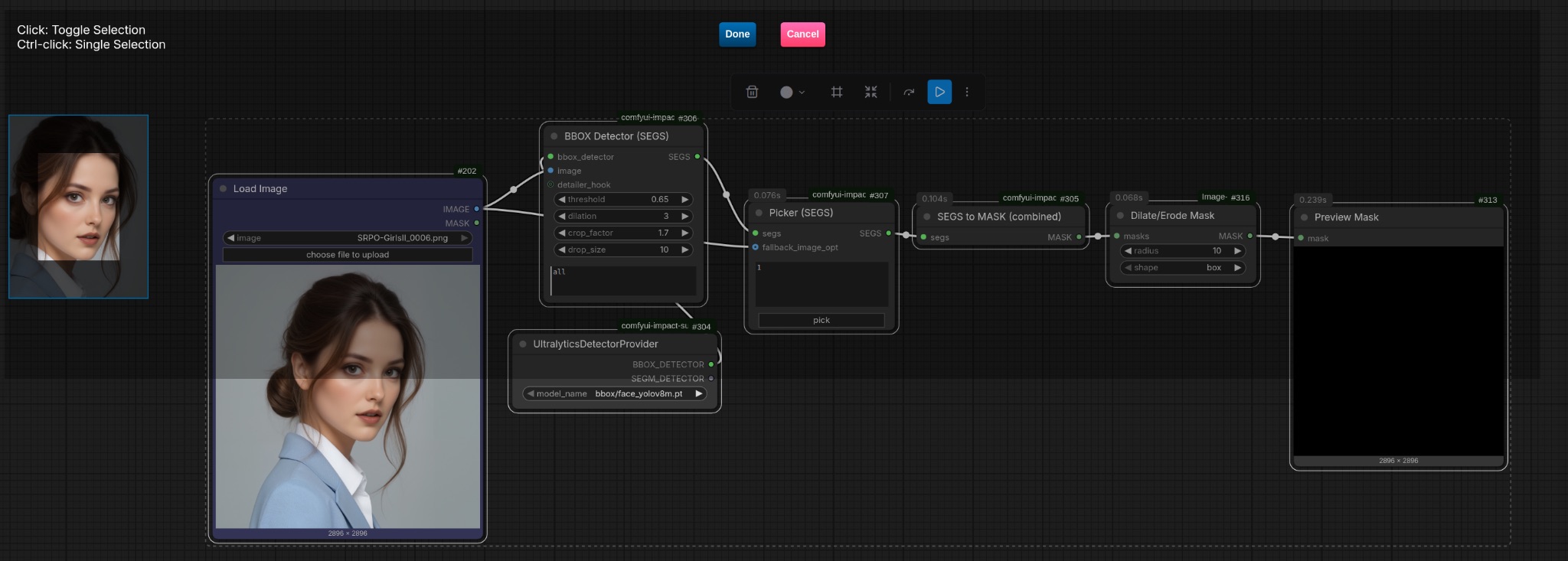Decrease dilation value with left arrow
The image size is (1568, 561).
[562, 217]
